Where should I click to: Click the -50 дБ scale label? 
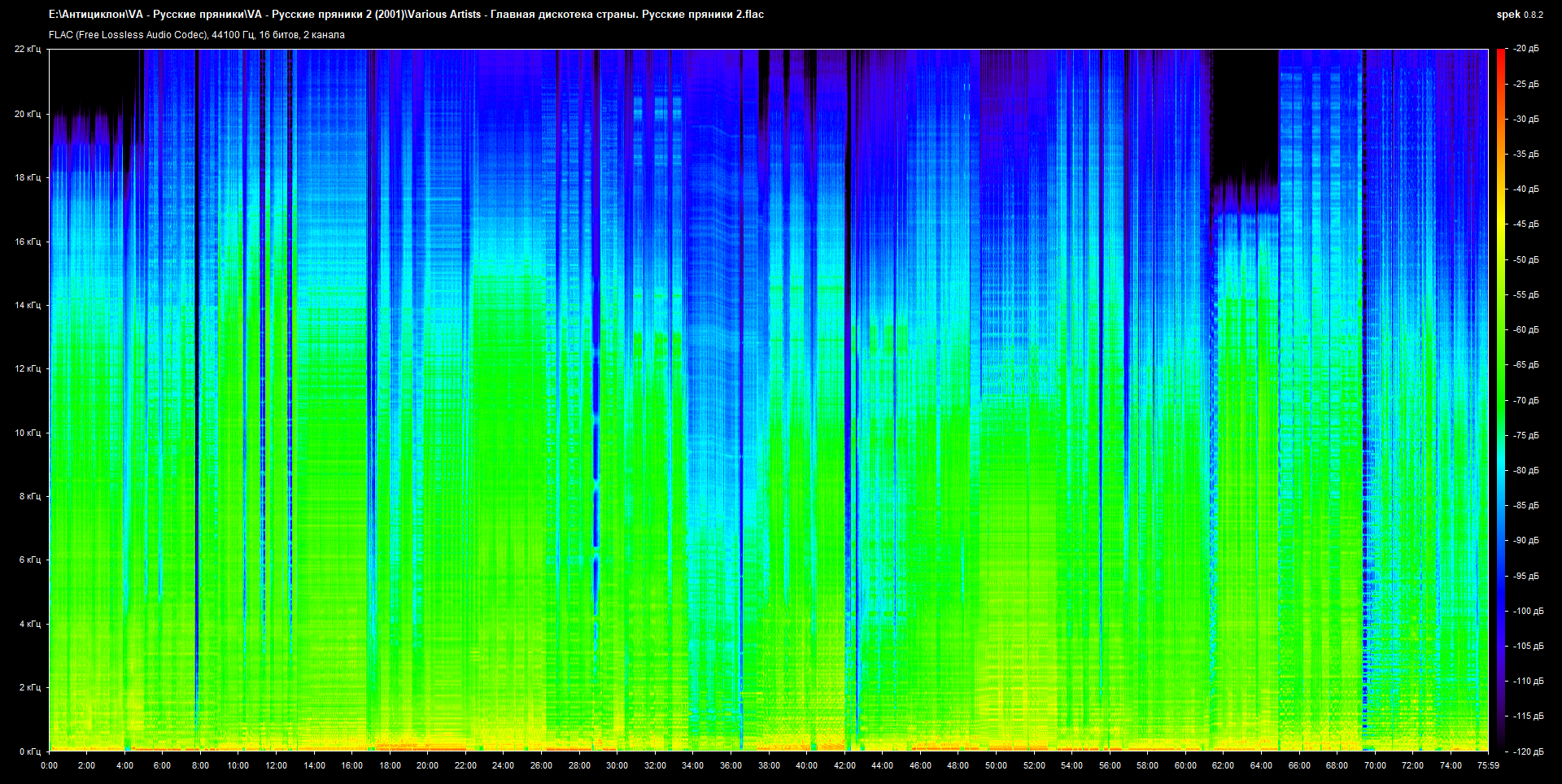tap(1526, 259)
